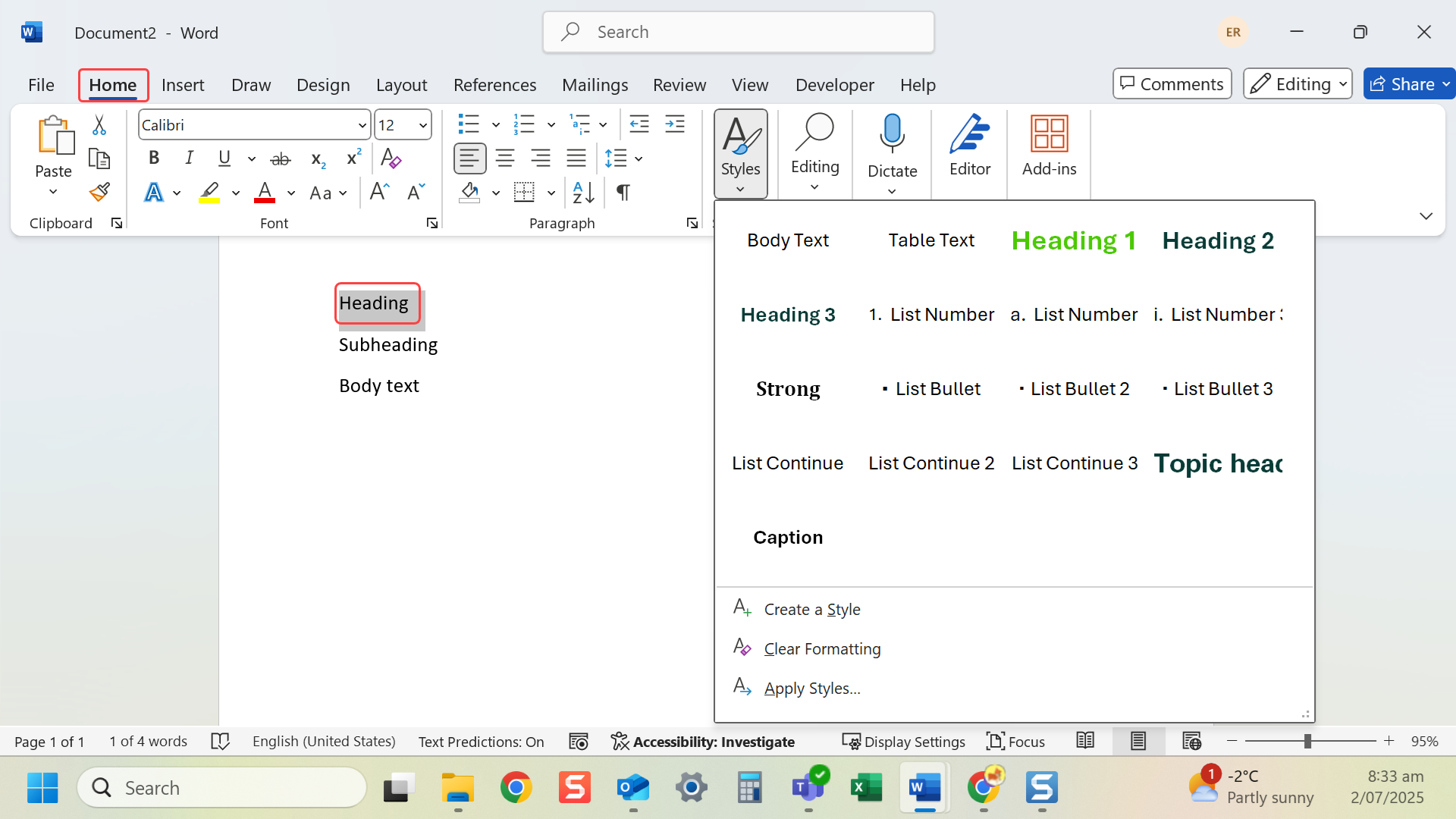Toggle Focus mode
The height and width of the screenshot is (819, 1456).
pyautogui.click(x=1016, y=742)
